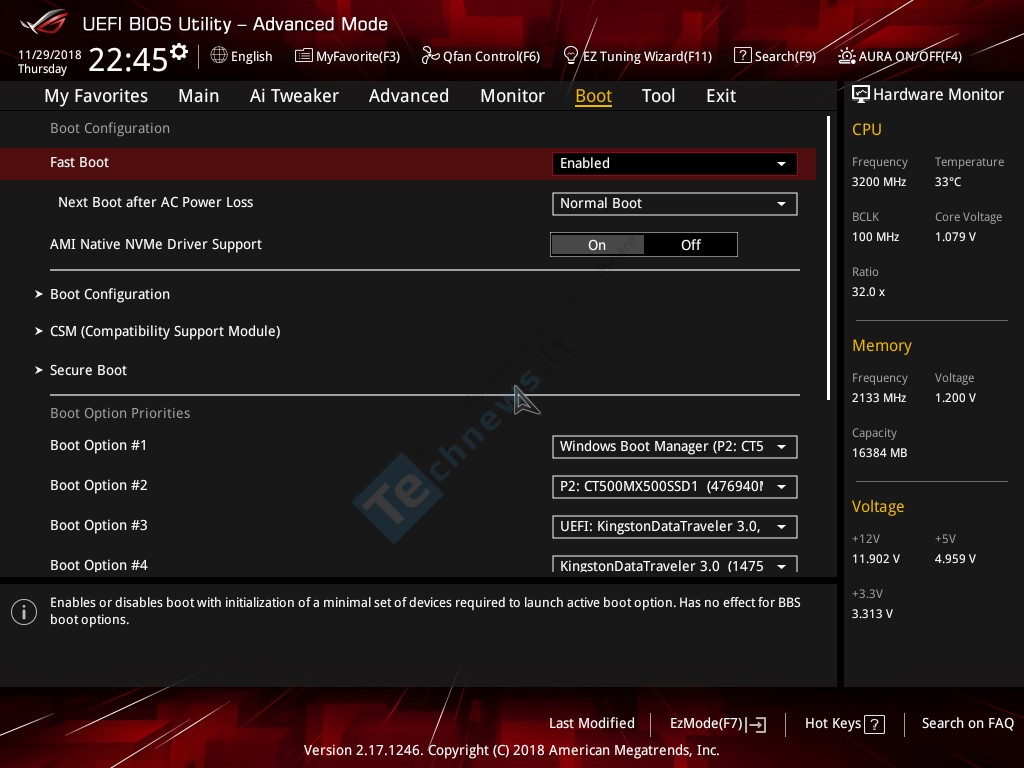Image resolution: width=1024 pixels, height=768 pixels.
Task: Open Search(F9)
Action: [775, 56]
